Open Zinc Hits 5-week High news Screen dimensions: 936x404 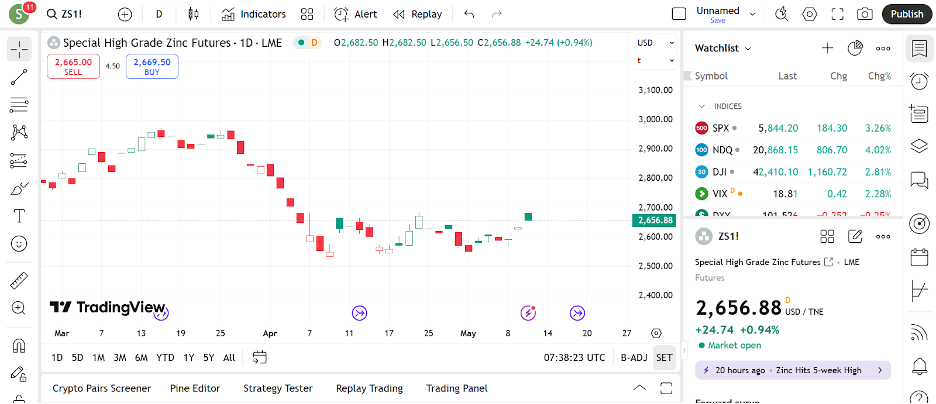(793, 370)
